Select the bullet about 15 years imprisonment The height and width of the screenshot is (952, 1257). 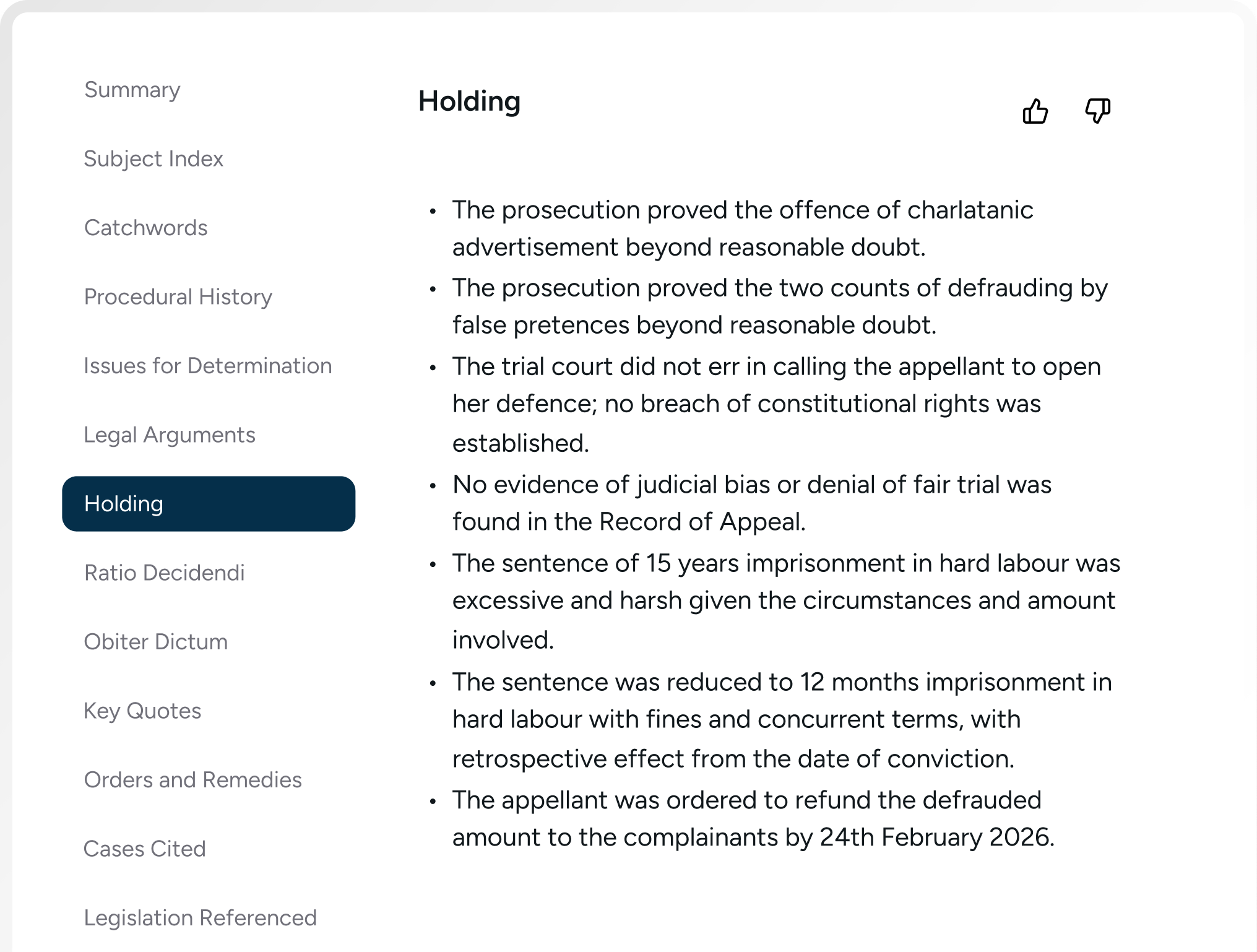786,600
